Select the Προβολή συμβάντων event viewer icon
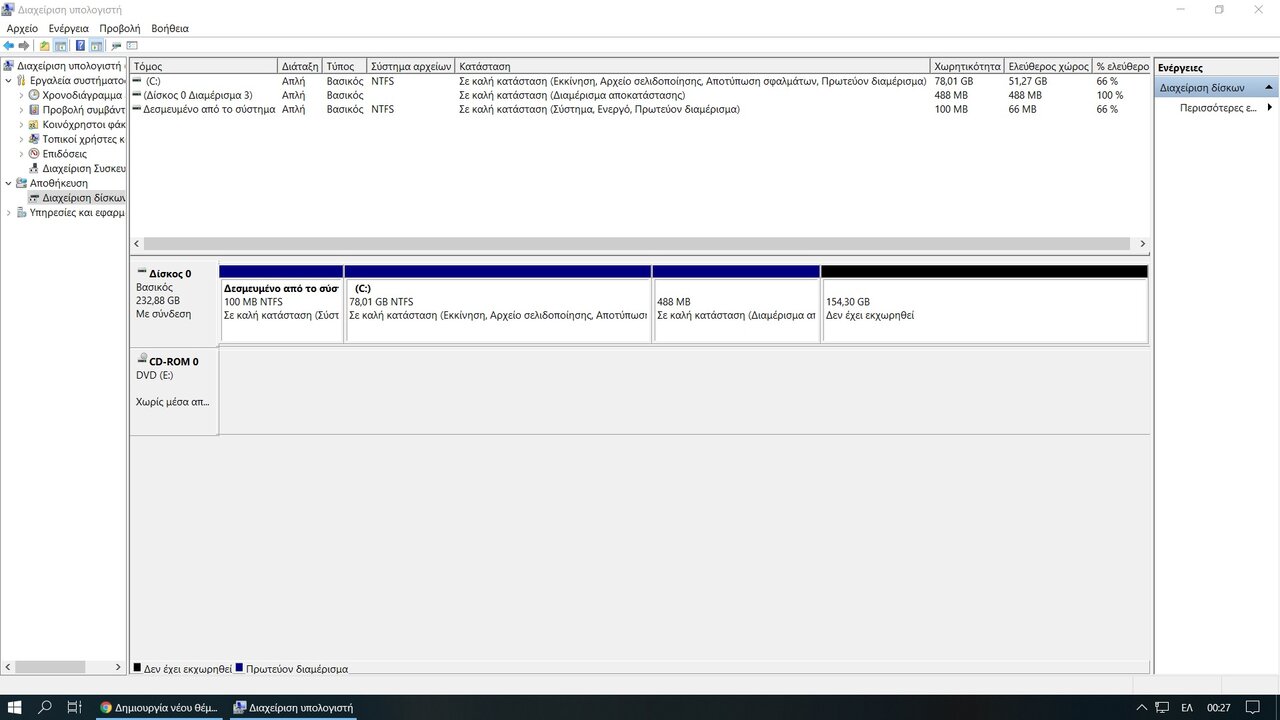The image size is (1280, 720). point(34,110)
